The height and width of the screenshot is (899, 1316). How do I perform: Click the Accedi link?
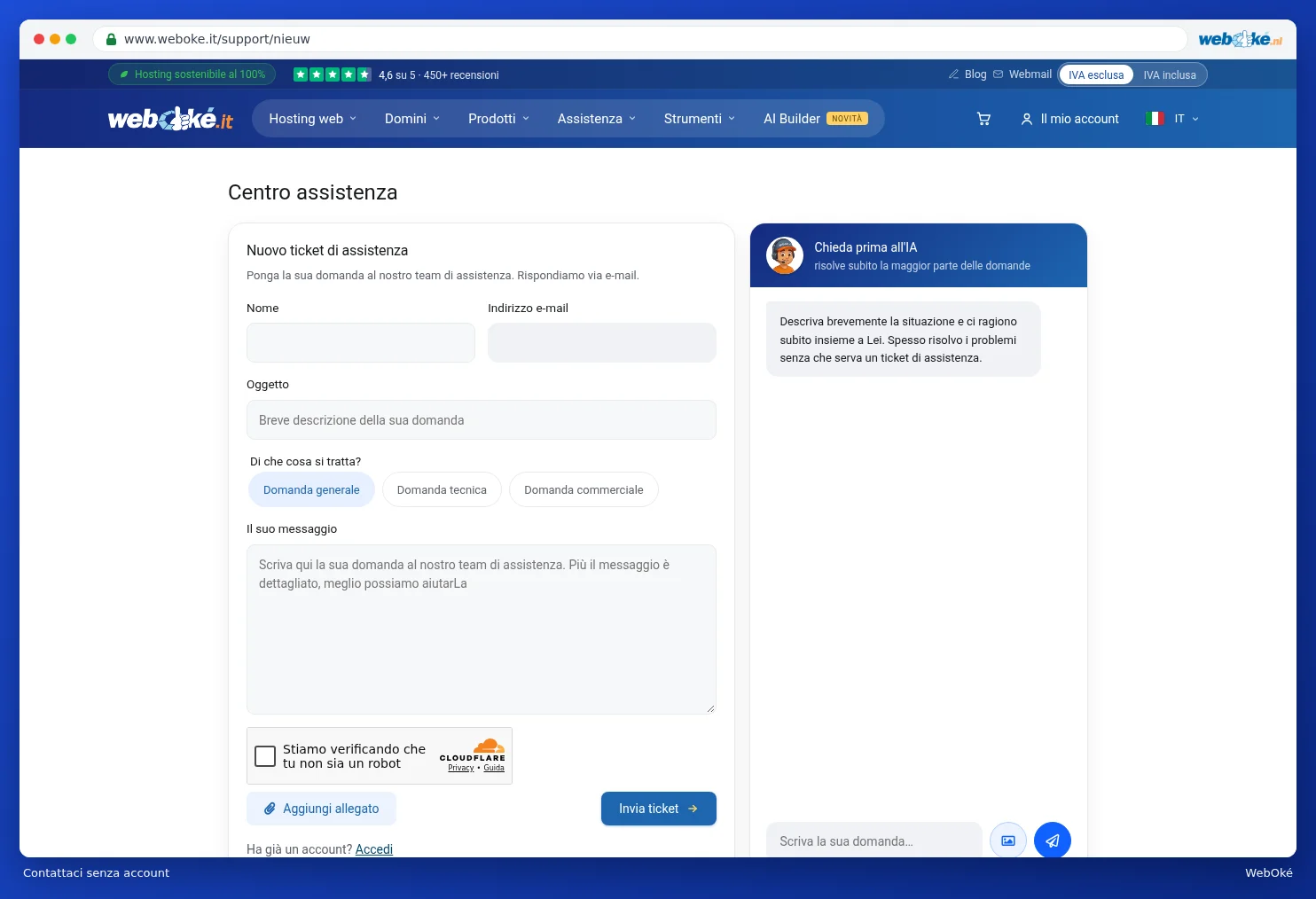374,849
